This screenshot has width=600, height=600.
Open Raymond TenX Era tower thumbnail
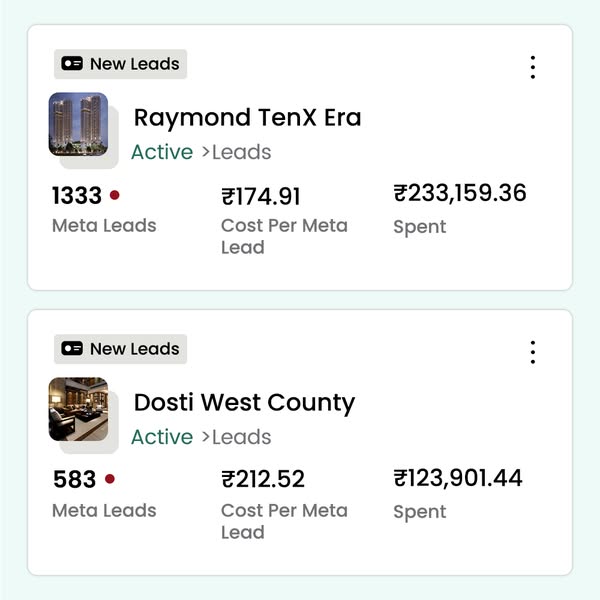78,124
